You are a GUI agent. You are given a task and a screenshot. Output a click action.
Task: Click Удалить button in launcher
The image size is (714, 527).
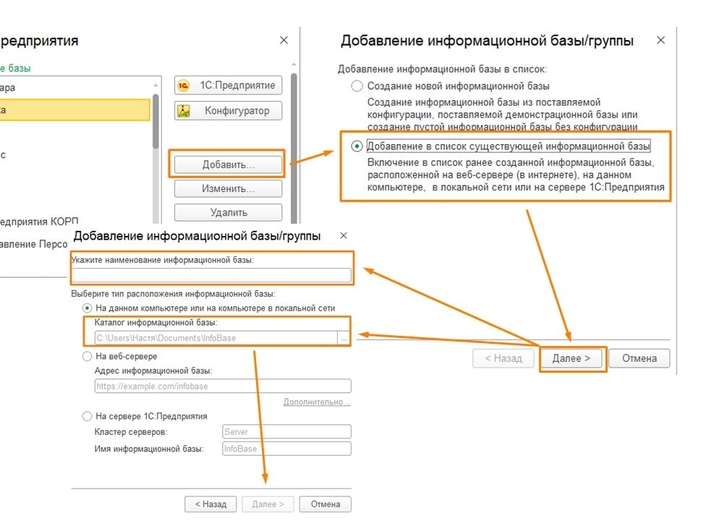(228, 212)
